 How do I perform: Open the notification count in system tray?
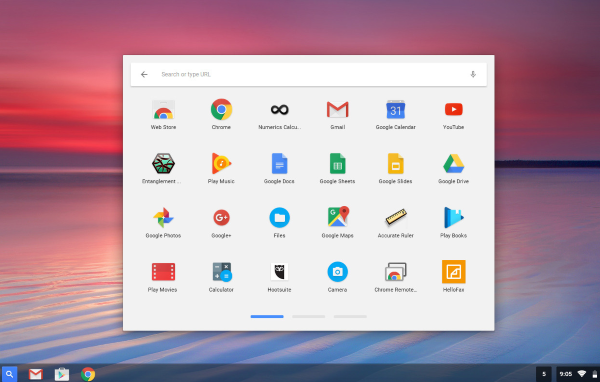(x=544, y=374)
